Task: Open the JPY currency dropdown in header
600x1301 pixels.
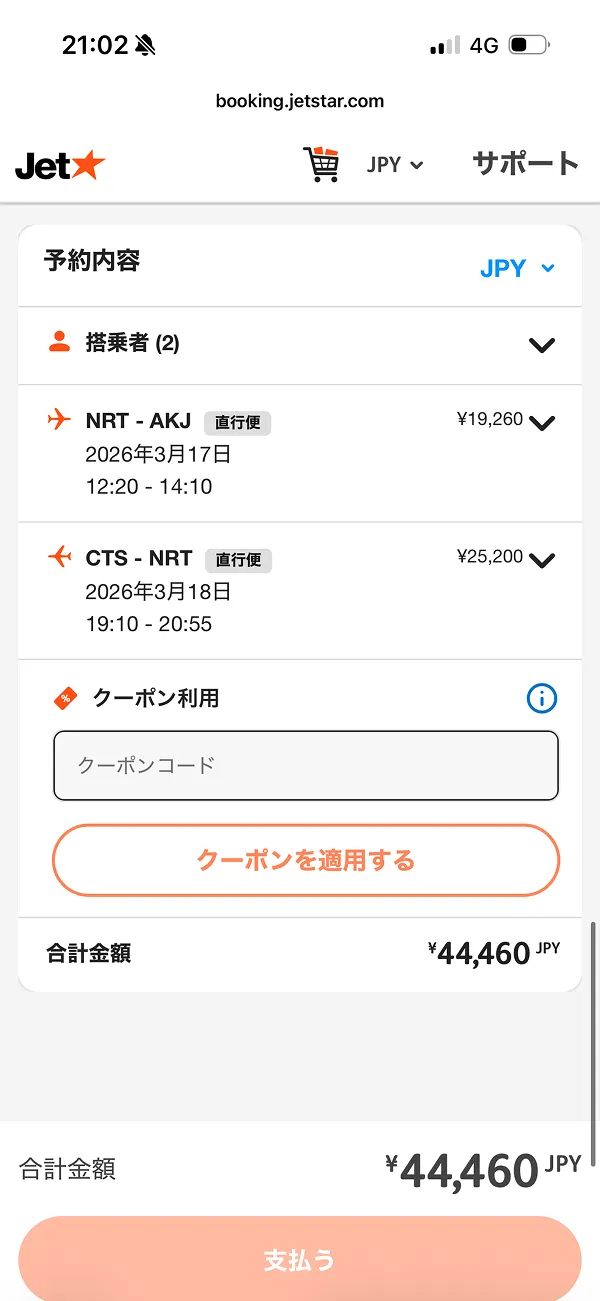Action: pyautogui.click(x=394, y=164)
